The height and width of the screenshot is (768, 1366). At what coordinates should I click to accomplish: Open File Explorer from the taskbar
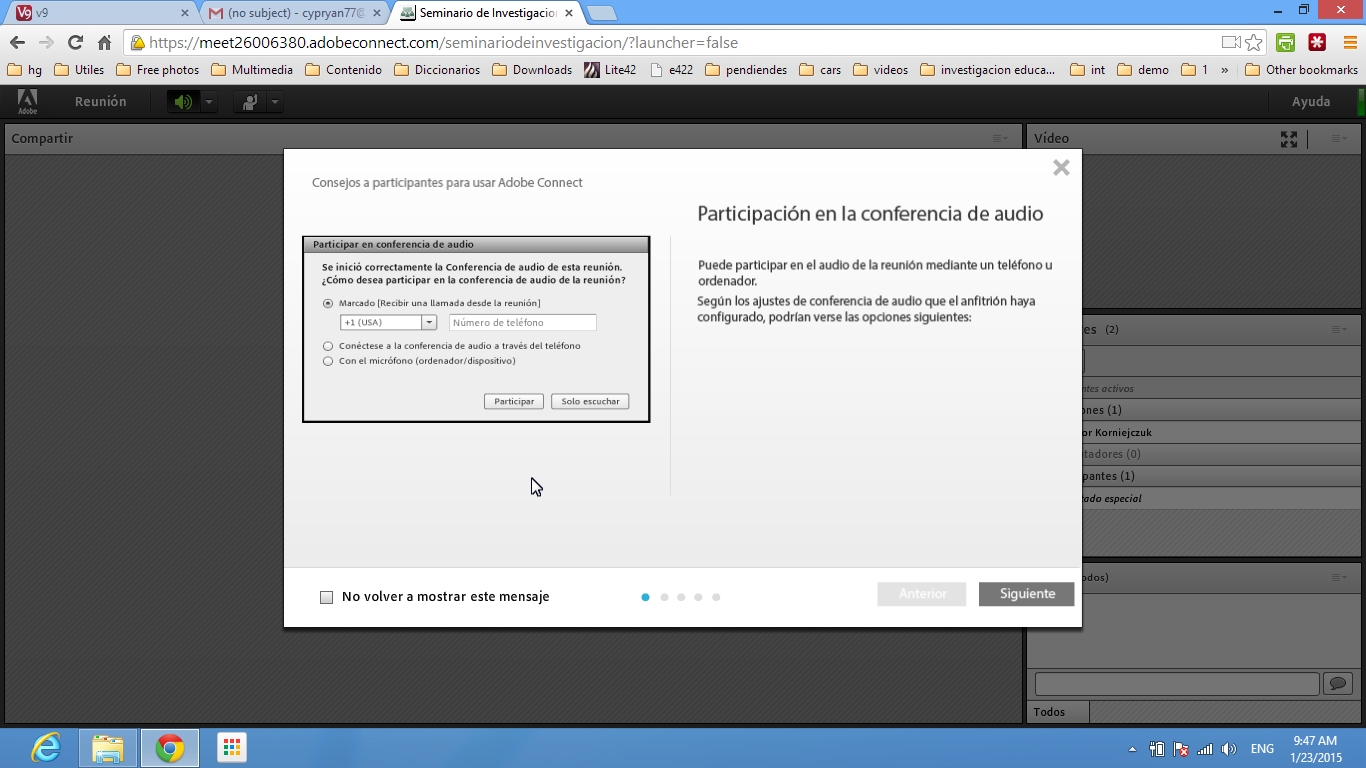pyautogui.click(x=108, y=748)
